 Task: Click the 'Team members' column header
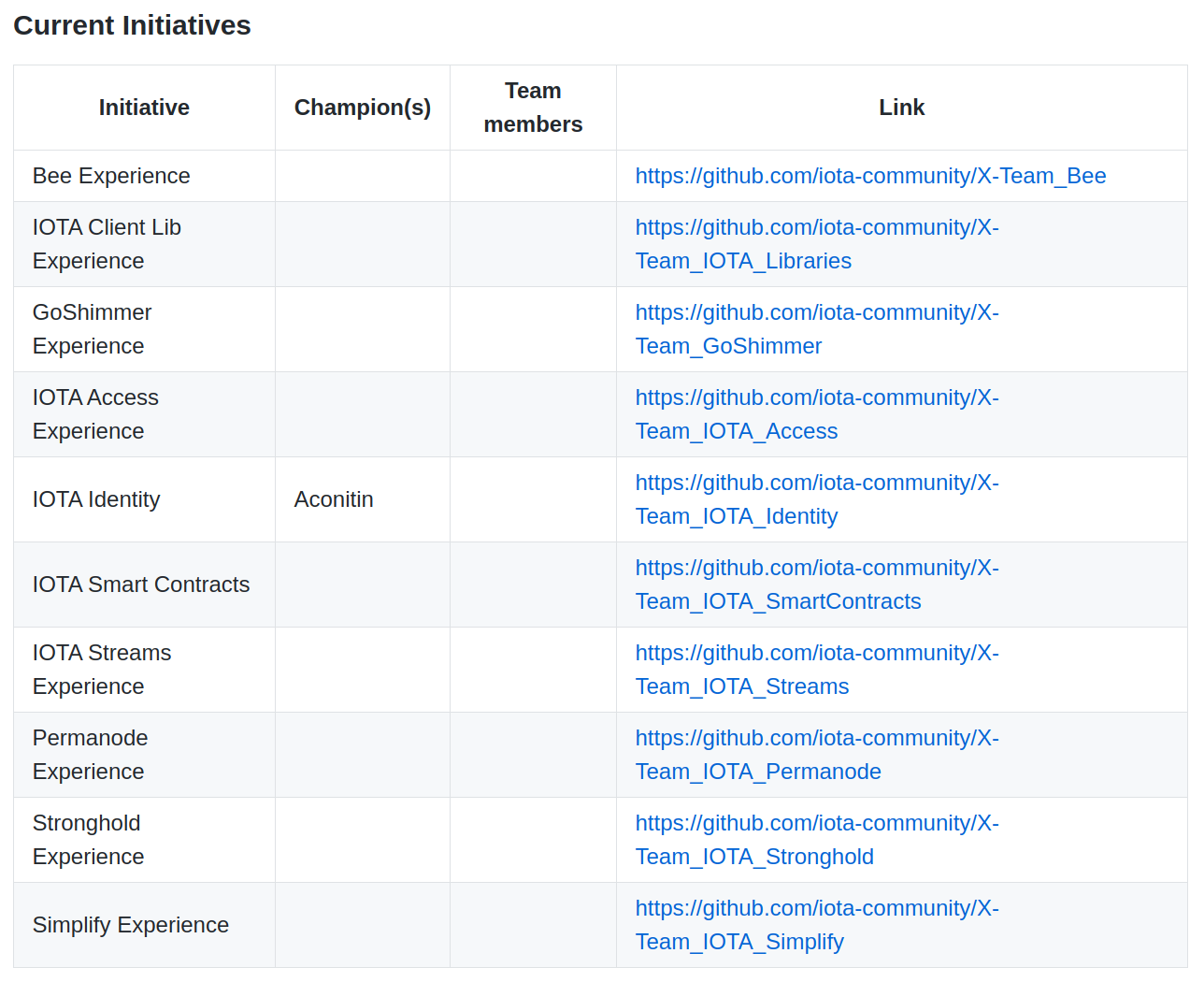tap(533, 108)
